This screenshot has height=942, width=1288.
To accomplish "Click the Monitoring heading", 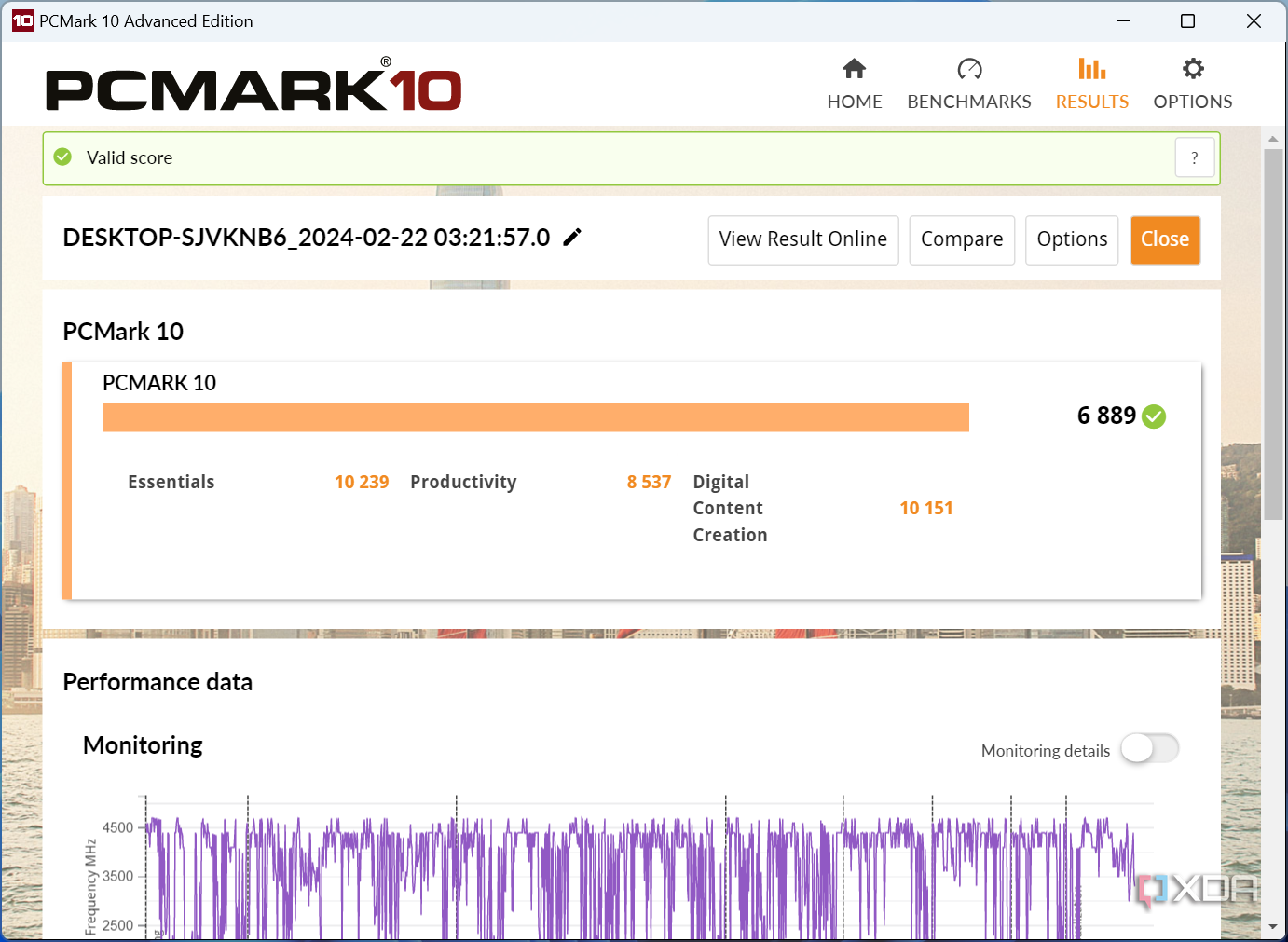I will [x=143, y=745].
